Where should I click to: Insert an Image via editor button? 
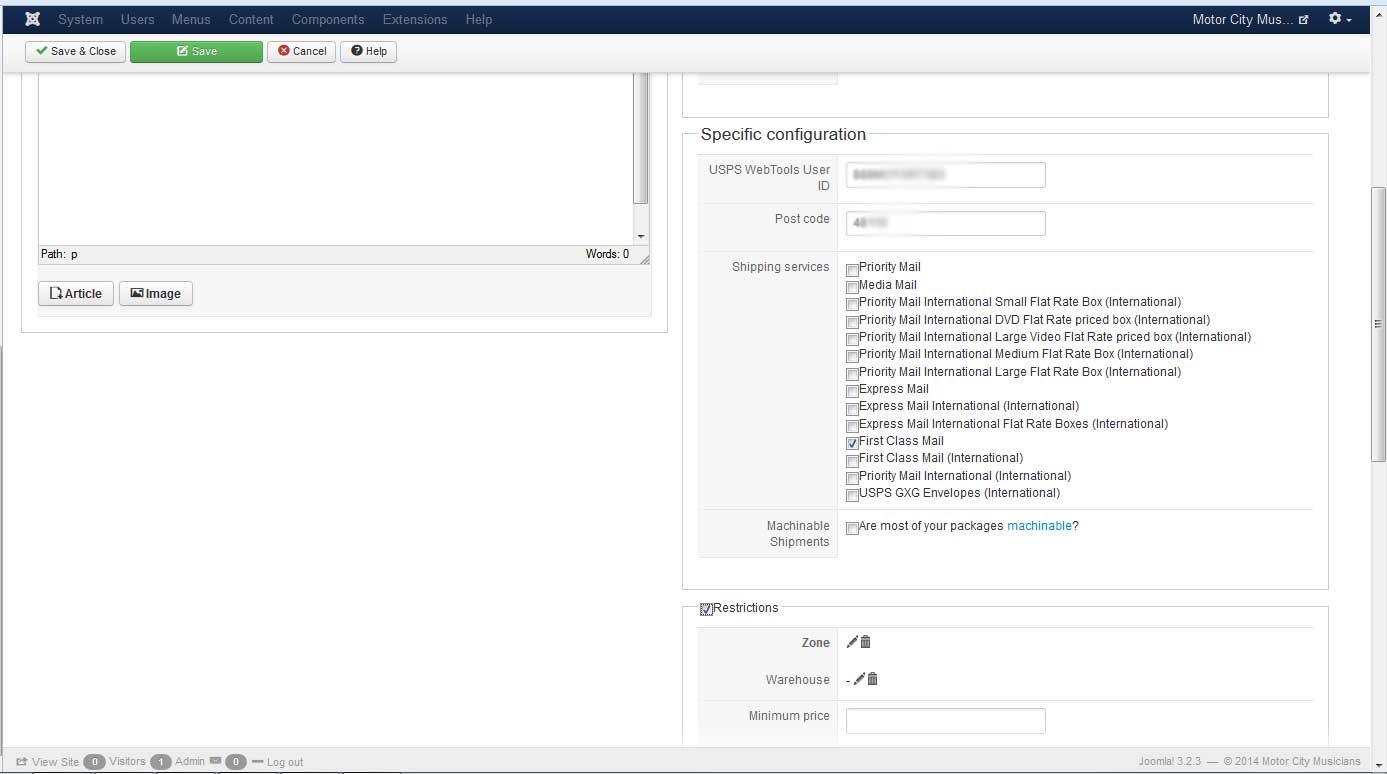(156, 293)
